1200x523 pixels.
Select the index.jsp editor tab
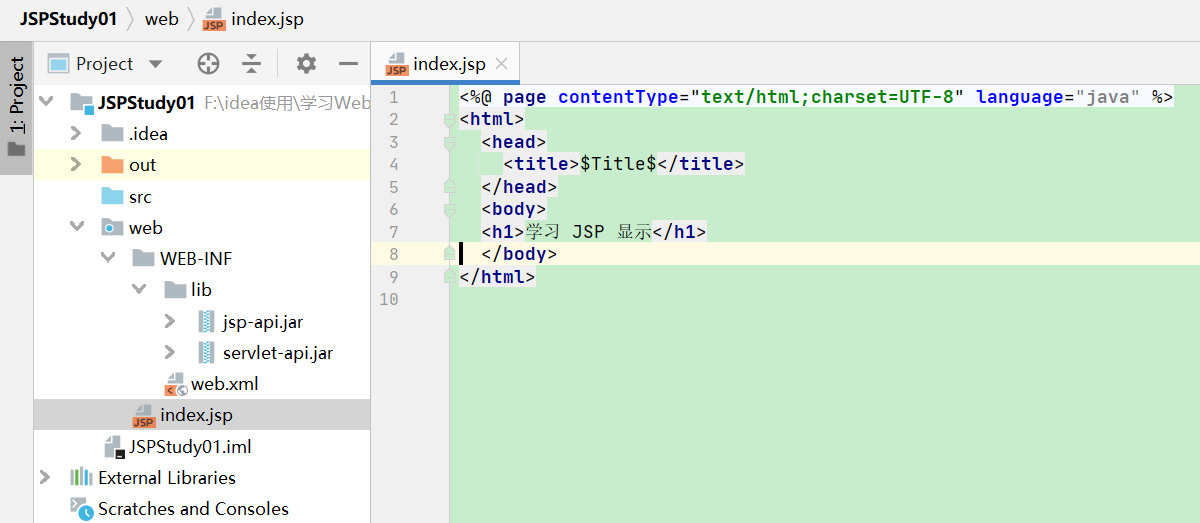tap(445, 64)
